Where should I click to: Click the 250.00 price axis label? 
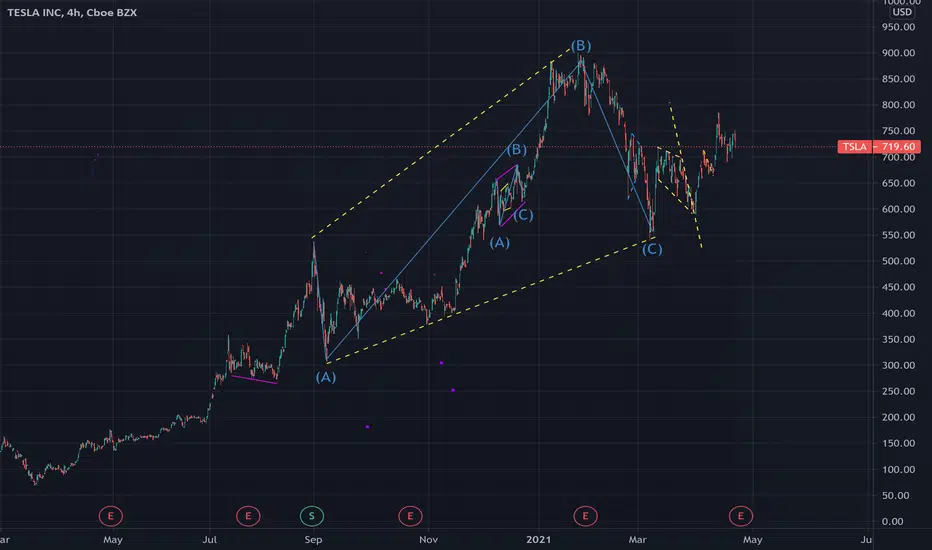pos(898,391)
